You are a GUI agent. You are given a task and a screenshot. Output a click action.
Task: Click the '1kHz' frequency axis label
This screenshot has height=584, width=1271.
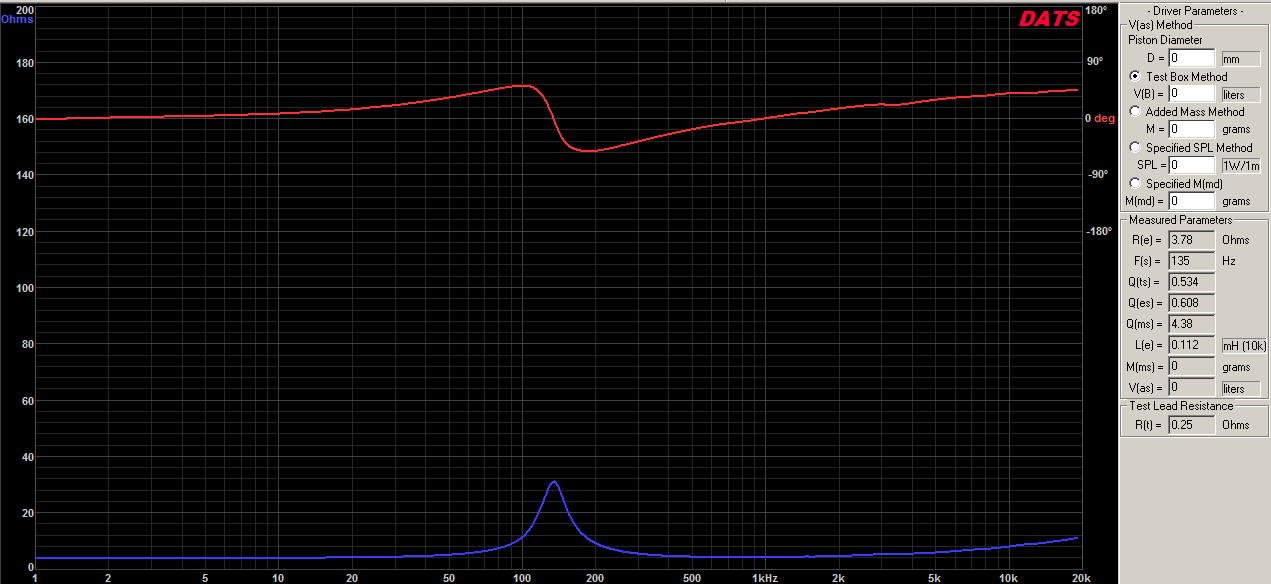tap(765, 577)
